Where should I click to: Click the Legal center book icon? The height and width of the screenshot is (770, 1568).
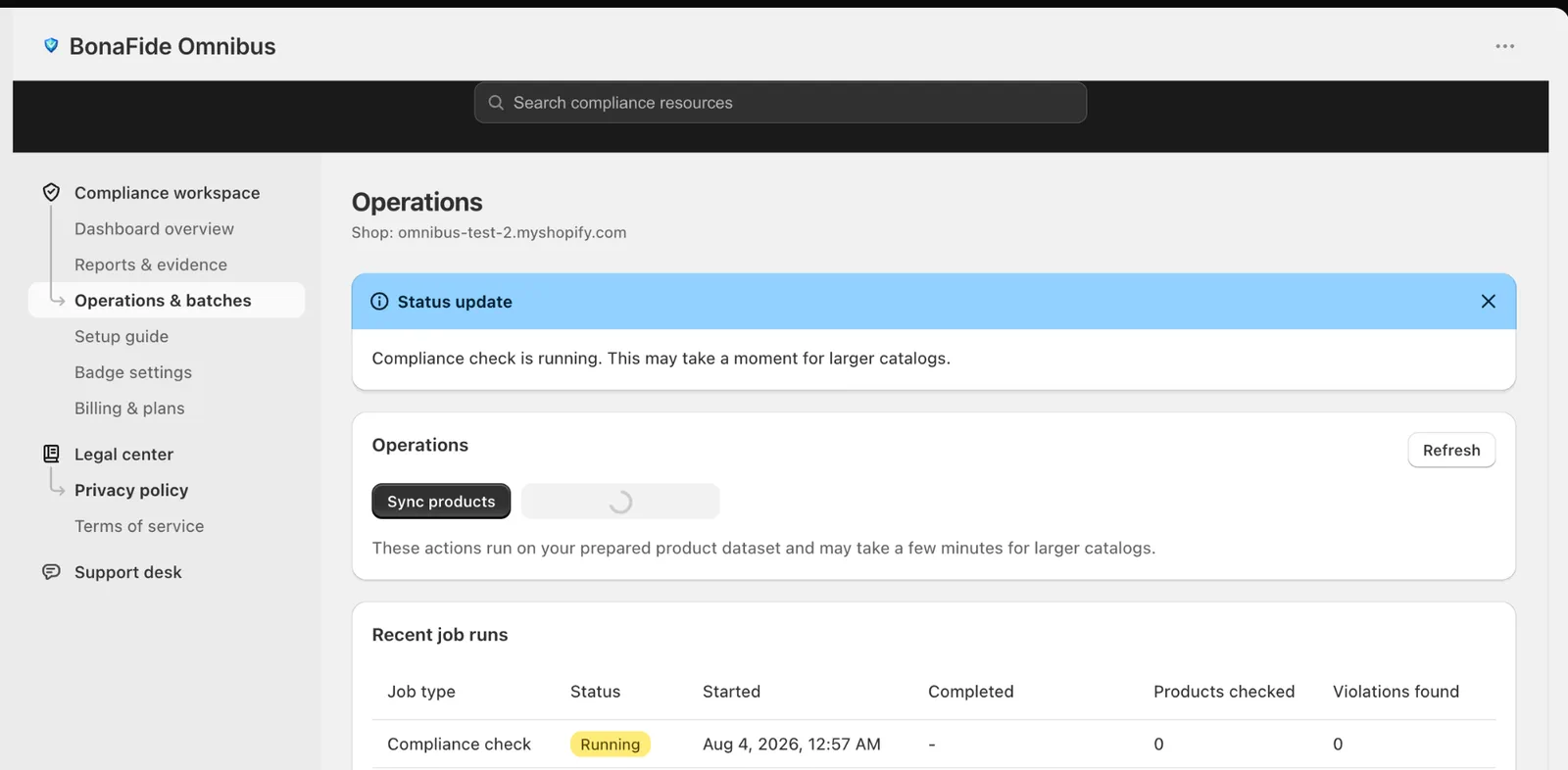click(51, 454)
